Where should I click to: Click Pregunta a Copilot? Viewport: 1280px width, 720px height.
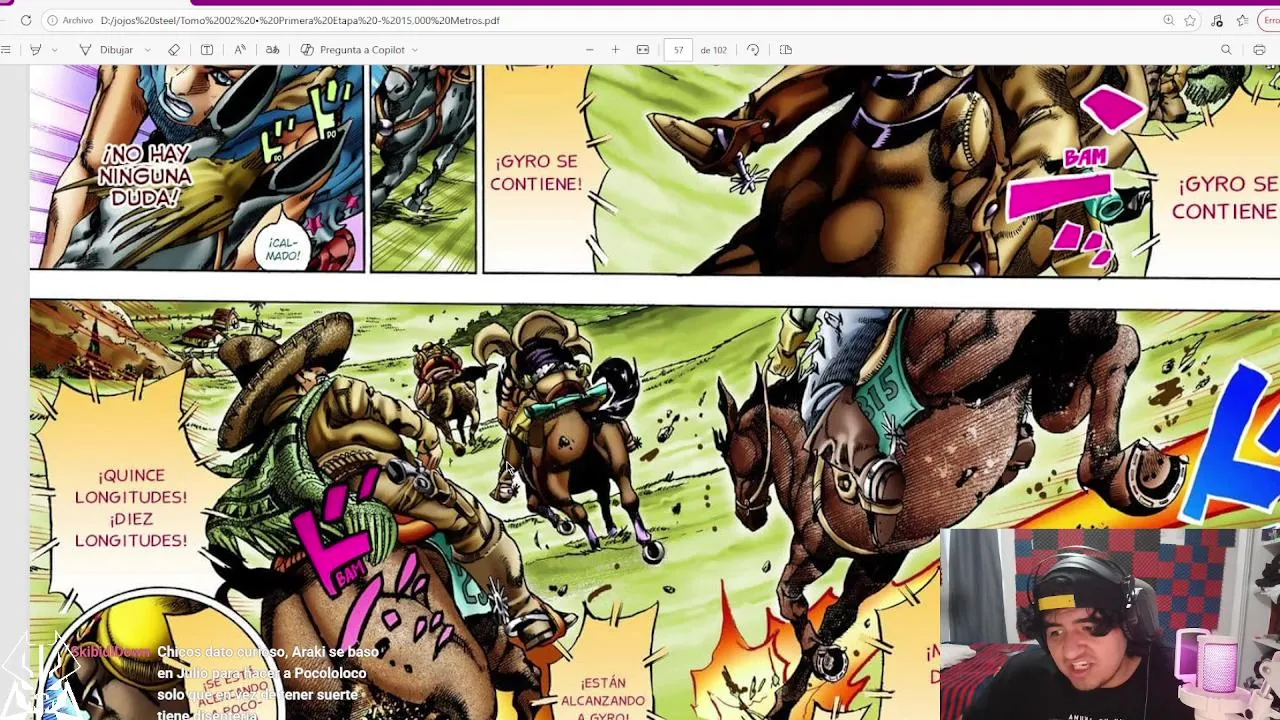pos(353,50)
